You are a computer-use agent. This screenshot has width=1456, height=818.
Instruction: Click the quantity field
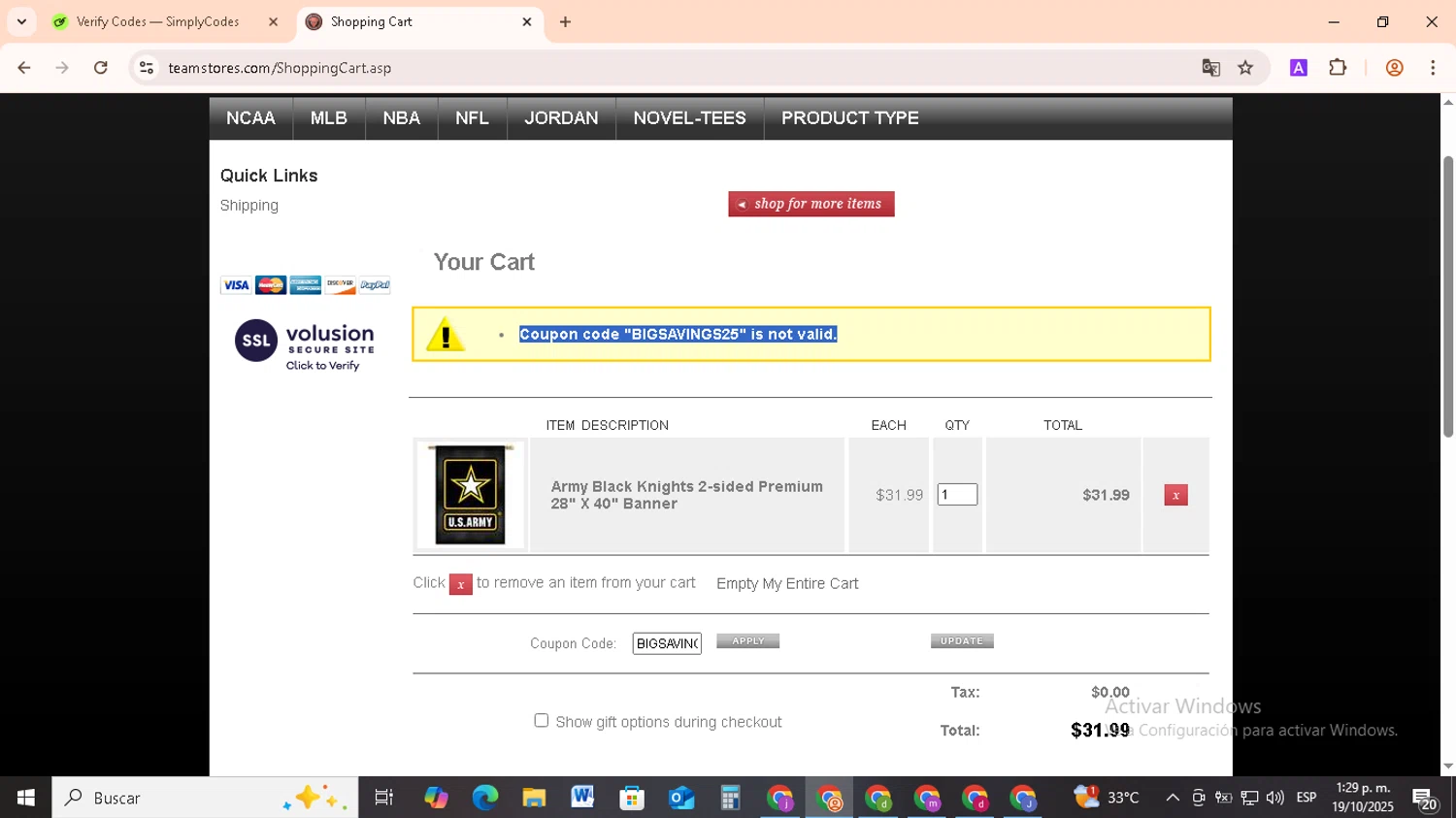(x=957, y=495)
